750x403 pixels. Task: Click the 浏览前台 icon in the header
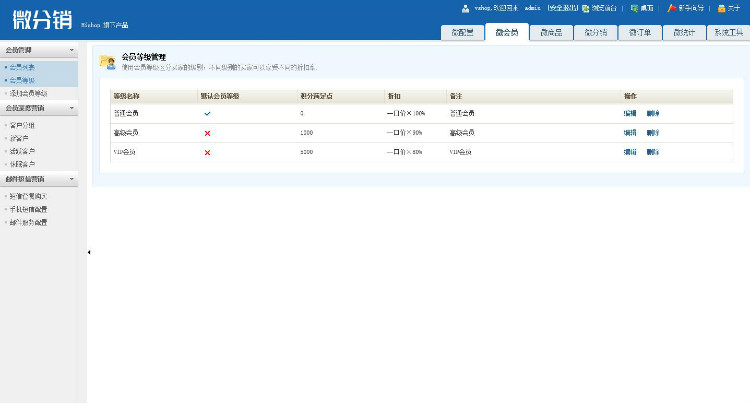585,8
